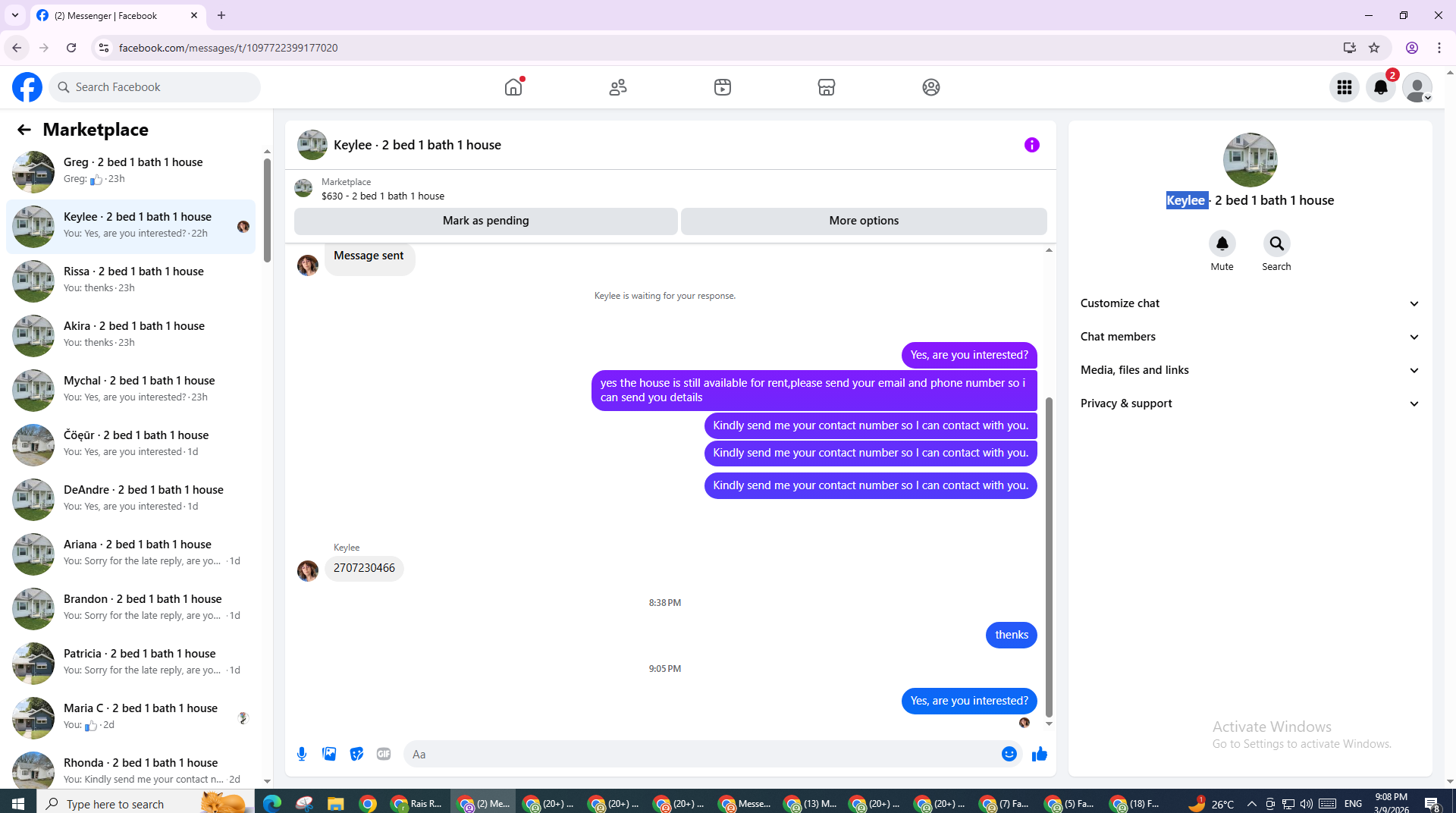Open Windows Start menu
The width and height of the screenshot is (1456, 813).
coord(18,803)
